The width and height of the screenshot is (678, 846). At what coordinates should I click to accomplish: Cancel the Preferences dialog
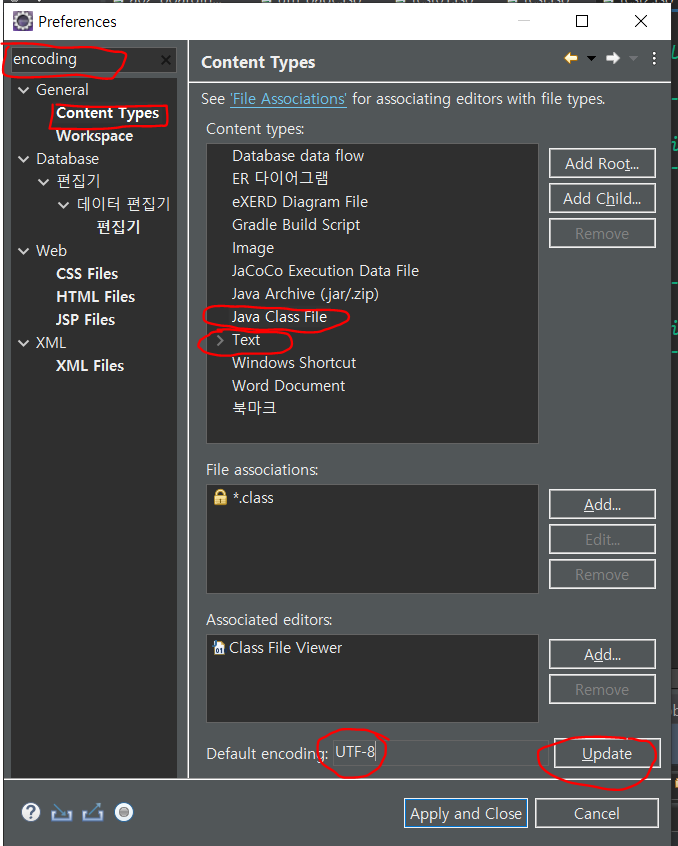tap(597, 813)
